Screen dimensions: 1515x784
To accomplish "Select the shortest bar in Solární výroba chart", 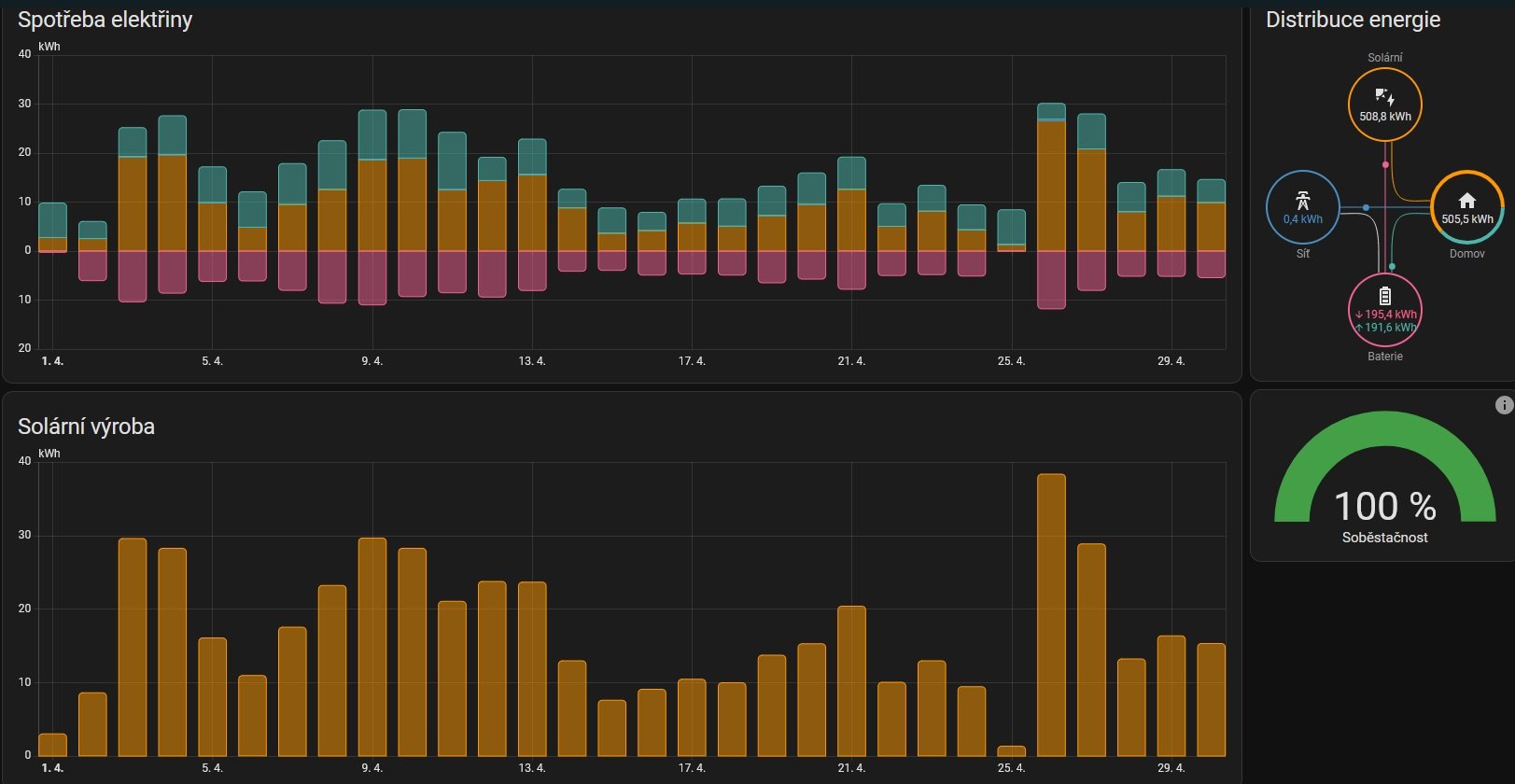I will tap(1011, 751).
